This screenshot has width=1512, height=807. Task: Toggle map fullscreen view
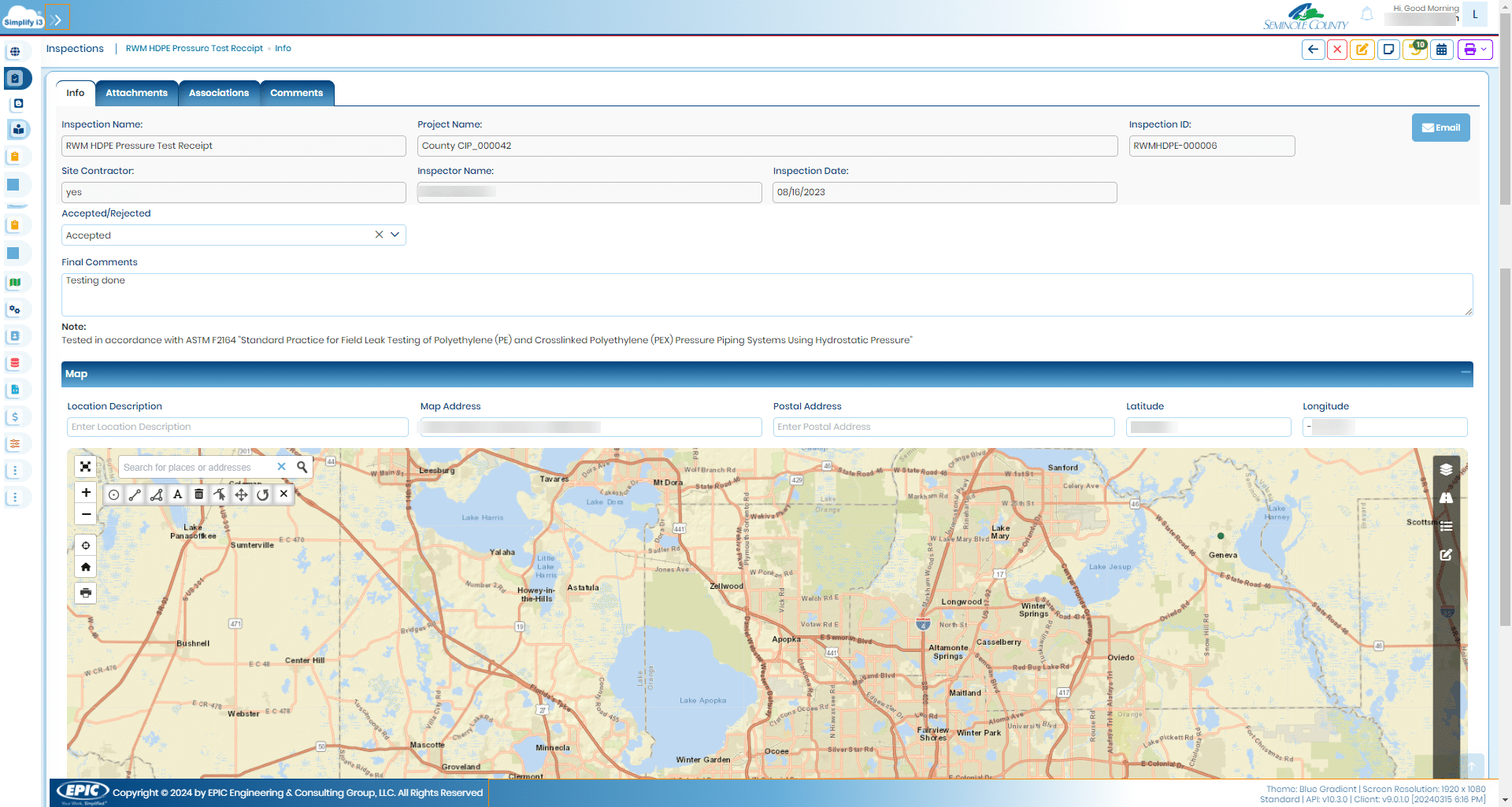(86, 467)
